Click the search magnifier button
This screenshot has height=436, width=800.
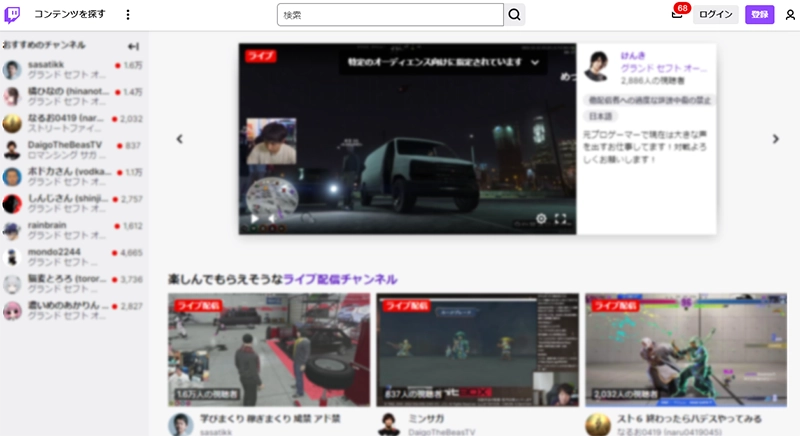(x=515, y=15)
